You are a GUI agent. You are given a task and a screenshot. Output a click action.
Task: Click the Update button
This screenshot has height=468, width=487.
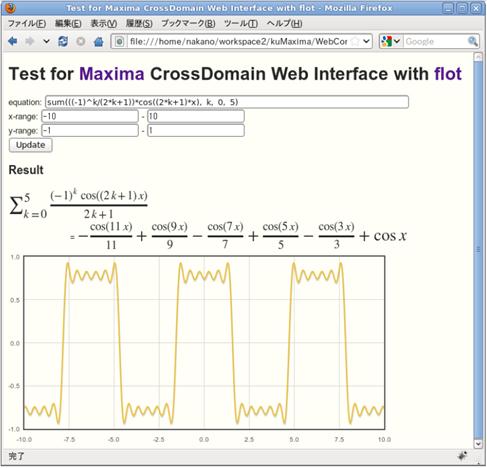30,145
